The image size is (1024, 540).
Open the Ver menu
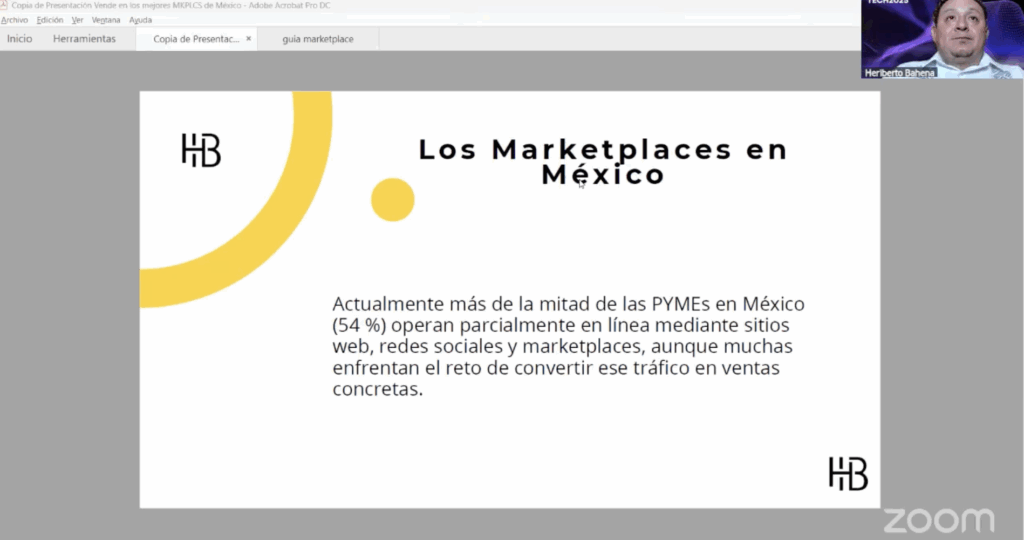point(77,20)
